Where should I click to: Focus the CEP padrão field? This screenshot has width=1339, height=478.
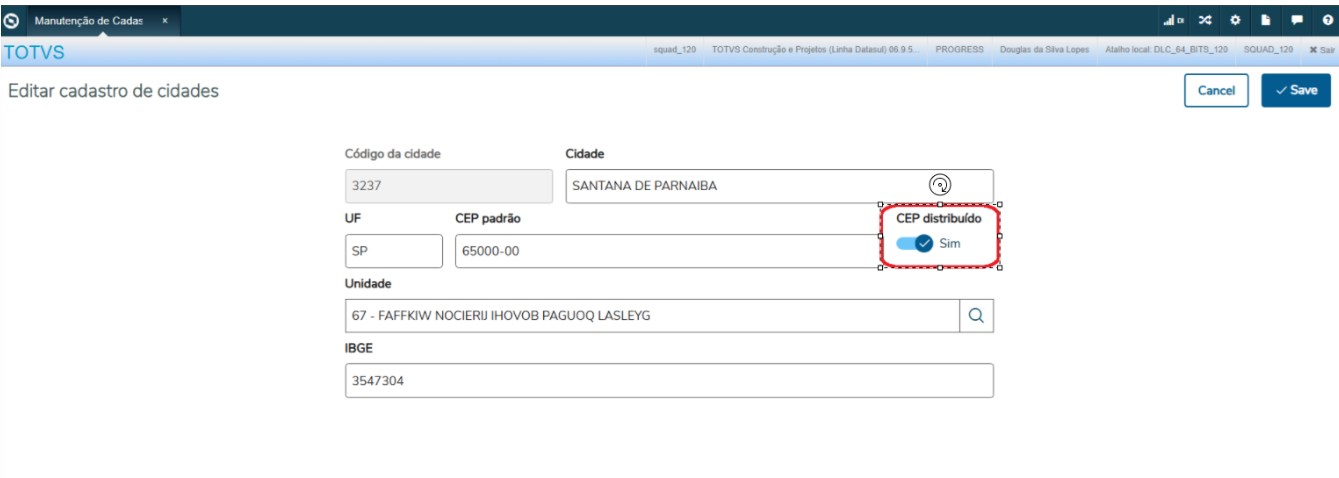click(x=668, y=251)
